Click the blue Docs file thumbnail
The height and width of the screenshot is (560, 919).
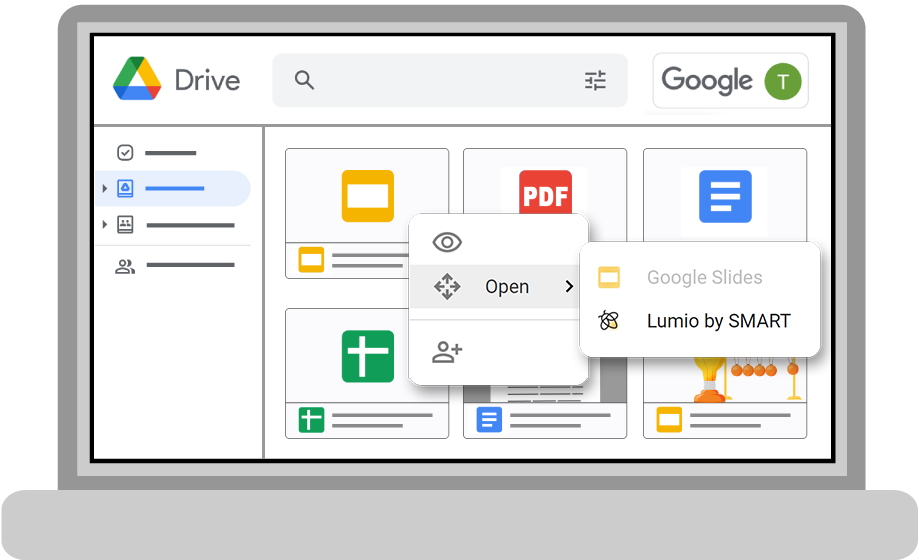coord(725,196)
